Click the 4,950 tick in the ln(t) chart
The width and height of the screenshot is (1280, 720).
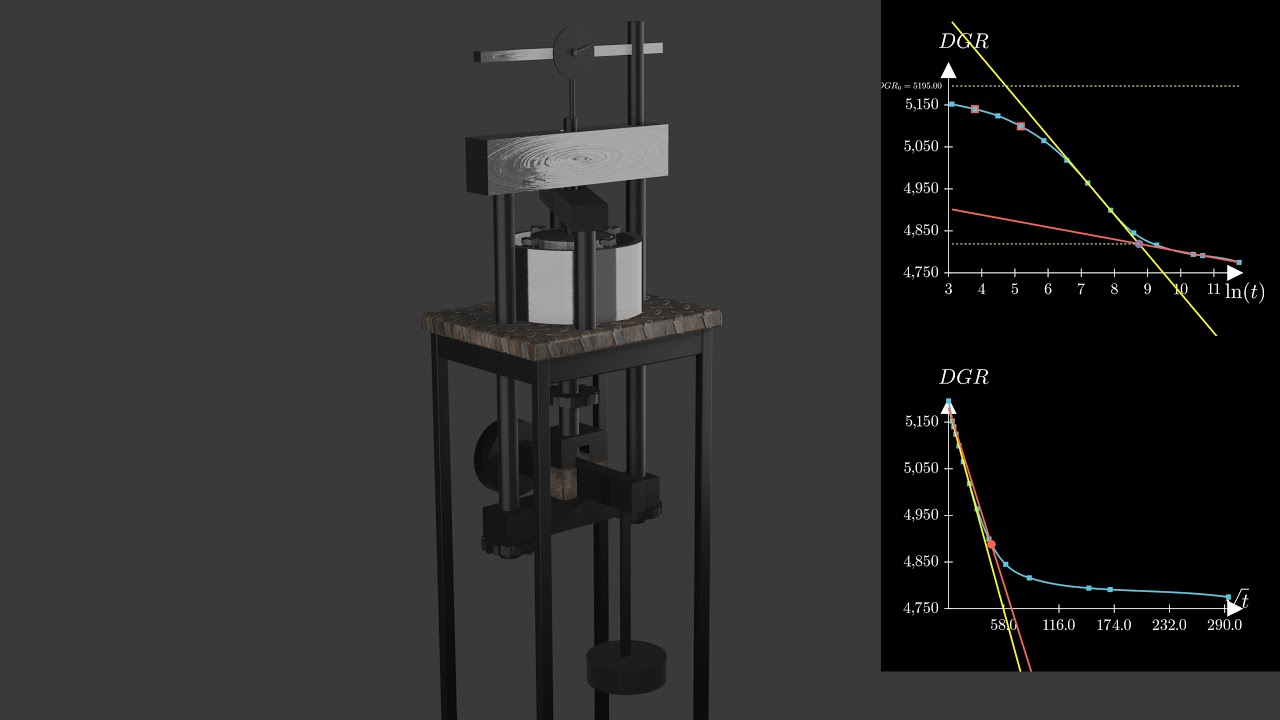tap(922, 188)
